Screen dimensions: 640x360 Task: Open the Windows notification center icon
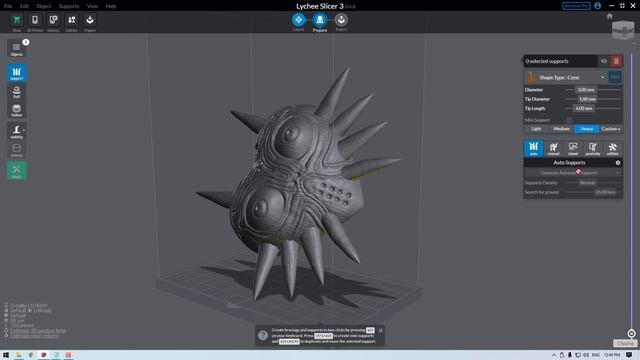(x=629, y=355)
